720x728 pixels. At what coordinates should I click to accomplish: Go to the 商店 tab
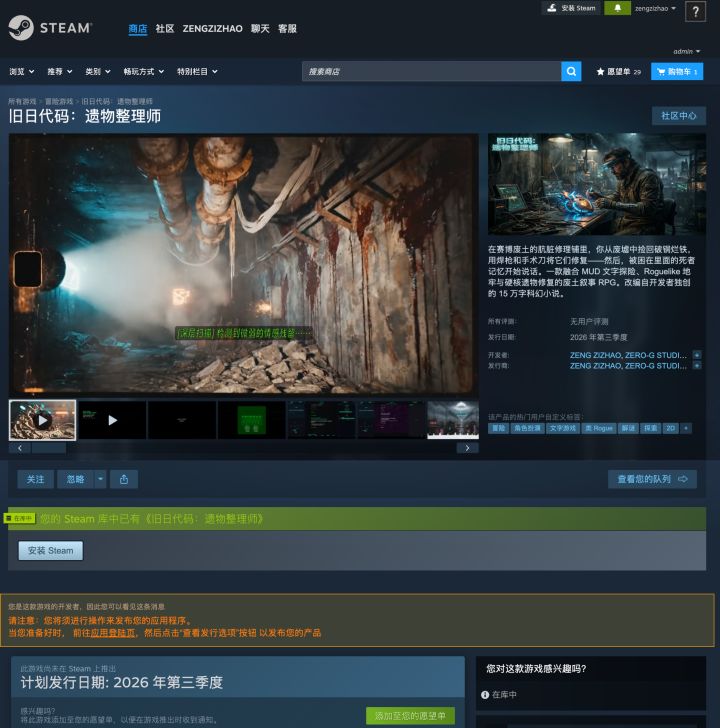[x=138, y=29]
